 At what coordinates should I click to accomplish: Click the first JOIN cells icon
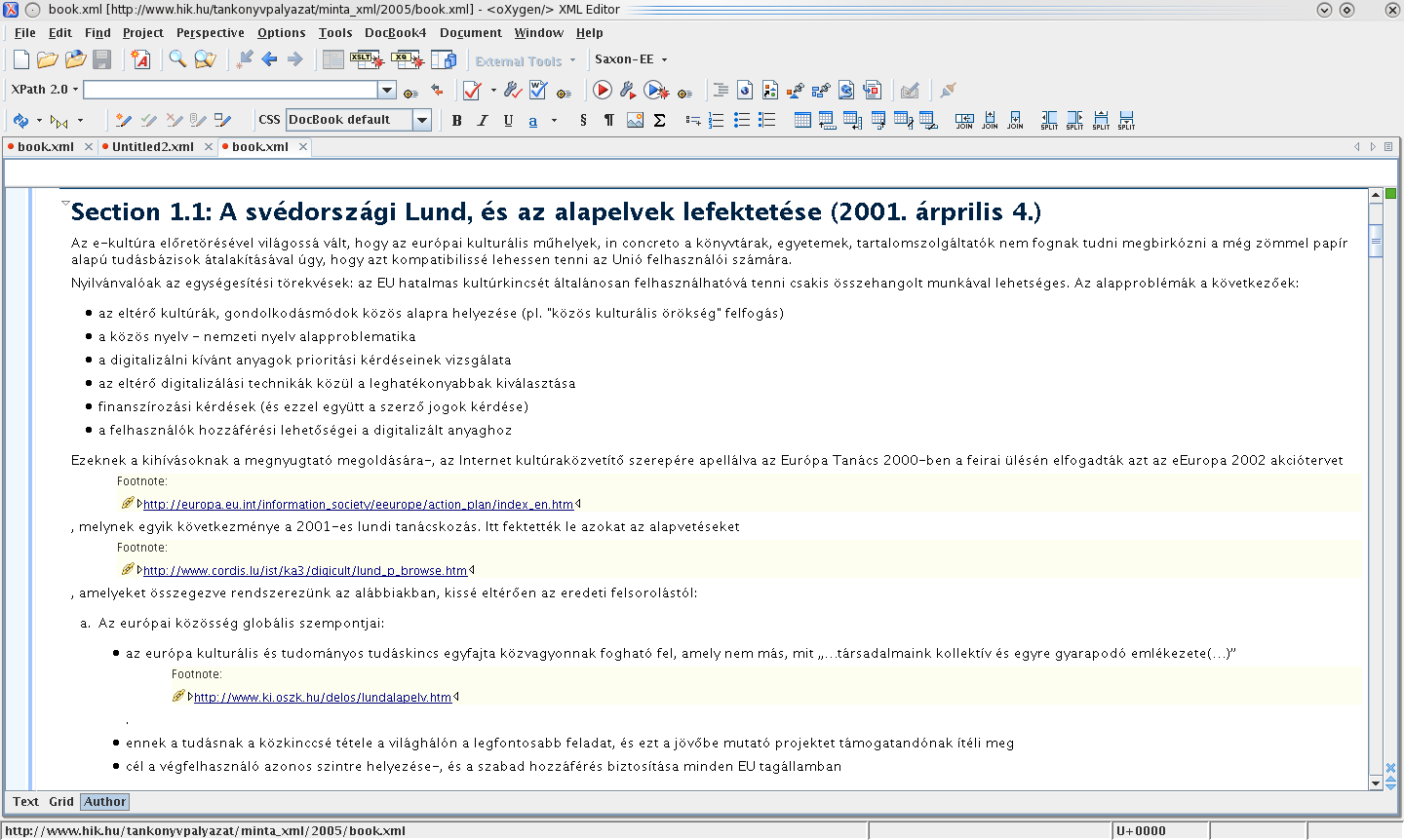coord(964,121)
